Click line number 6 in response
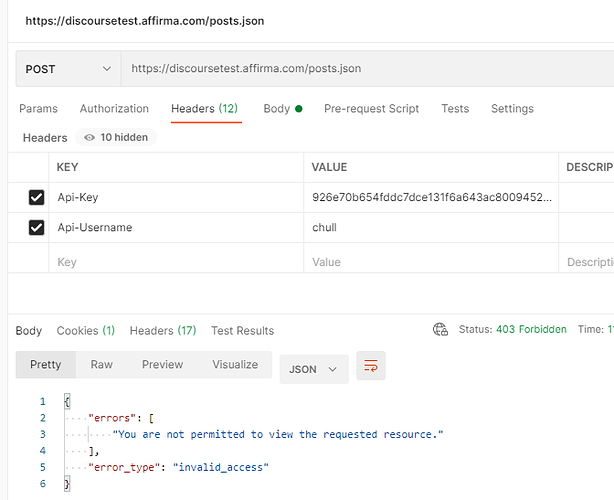The height and width of the screenshot is (500, 614). 43,484
